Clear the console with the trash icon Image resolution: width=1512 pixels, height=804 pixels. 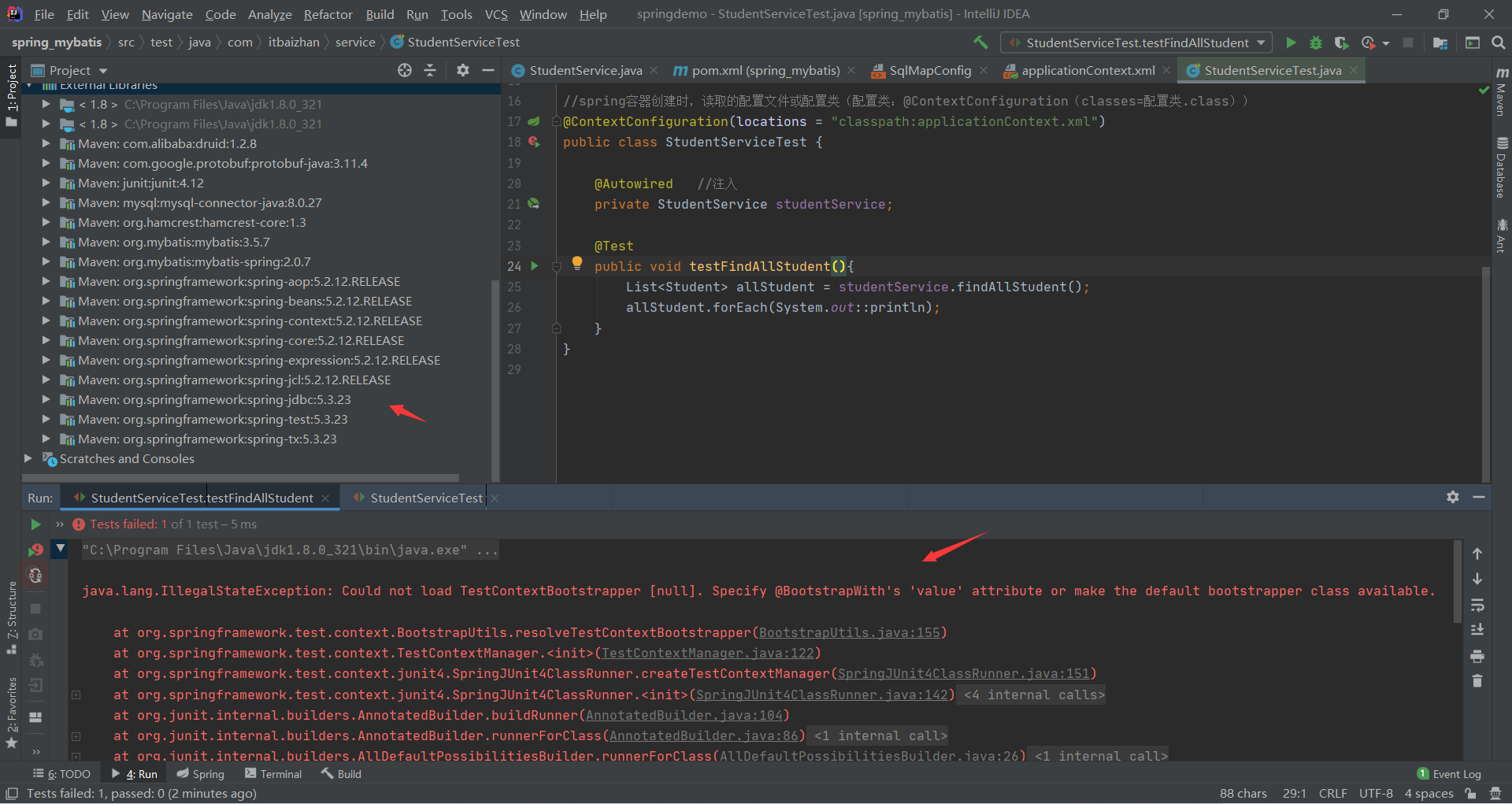pos(1477,681)
